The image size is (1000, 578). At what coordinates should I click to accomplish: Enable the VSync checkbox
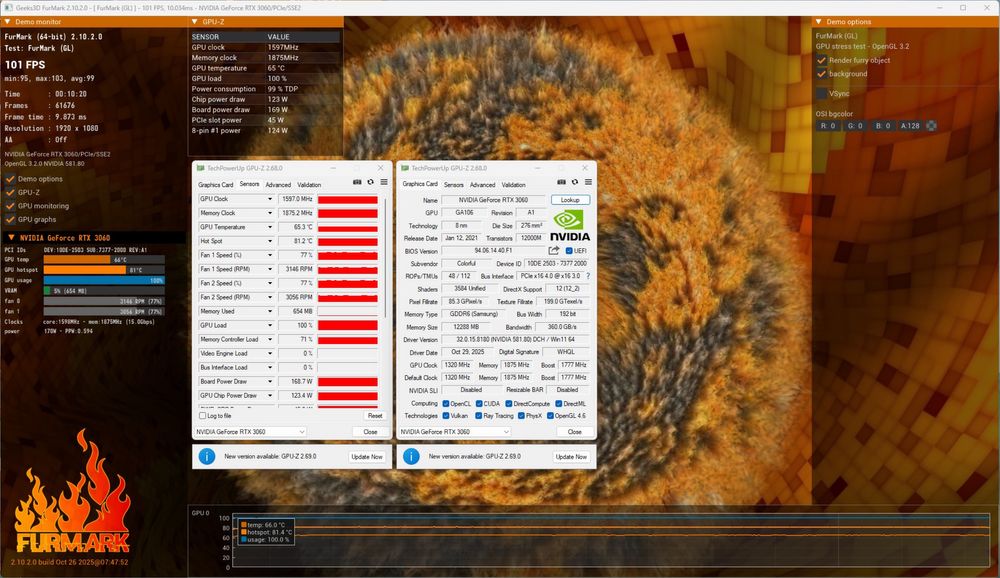821,93
